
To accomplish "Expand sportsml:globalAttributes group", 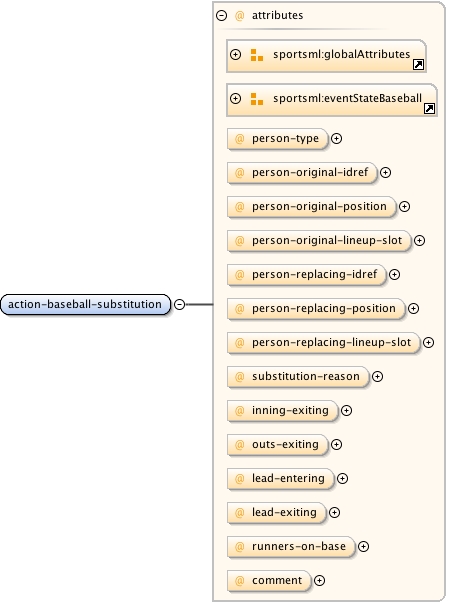I will [235, 55].
